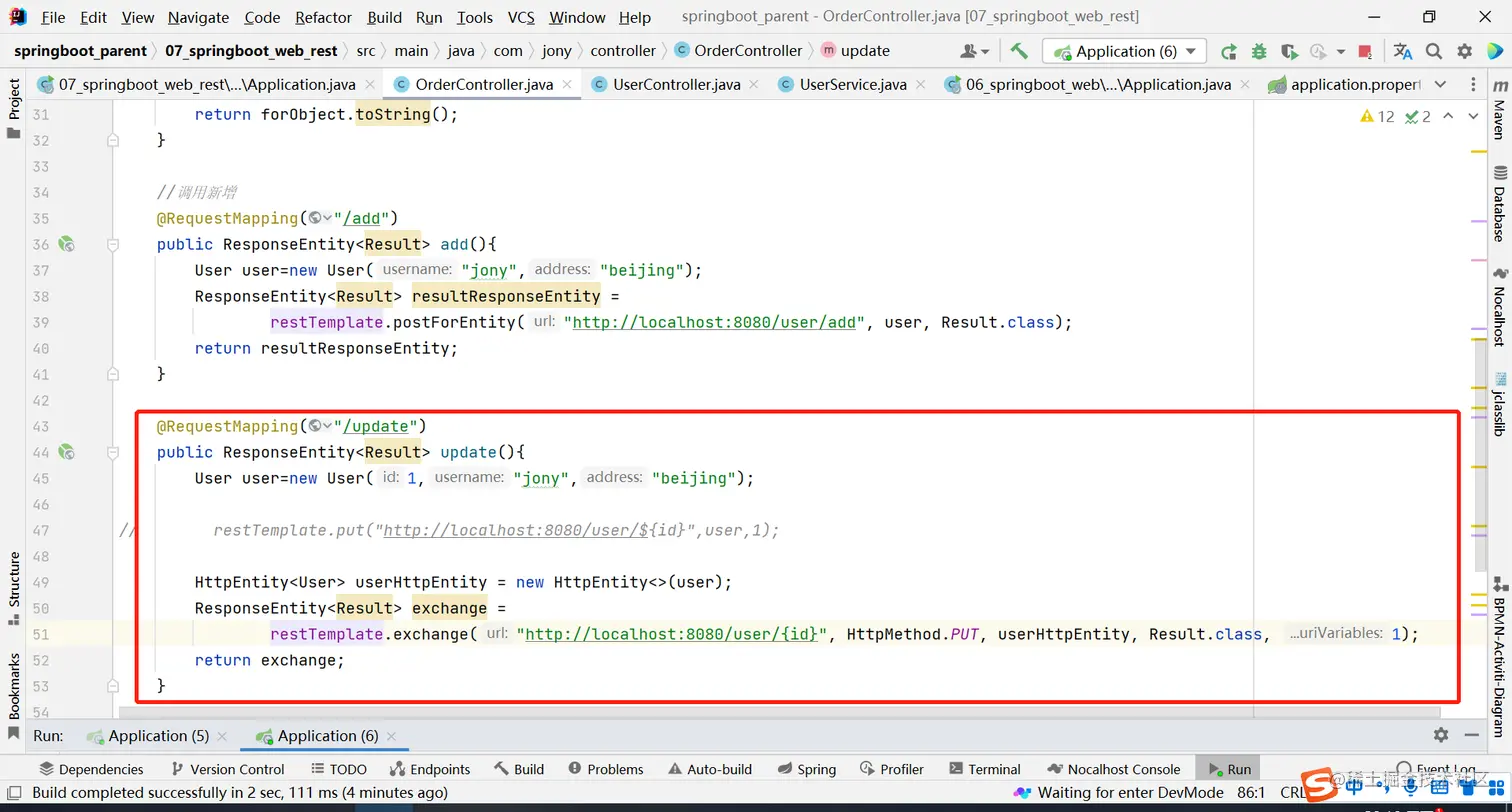Start debugging with the green bug icon

coord(1259,51)
